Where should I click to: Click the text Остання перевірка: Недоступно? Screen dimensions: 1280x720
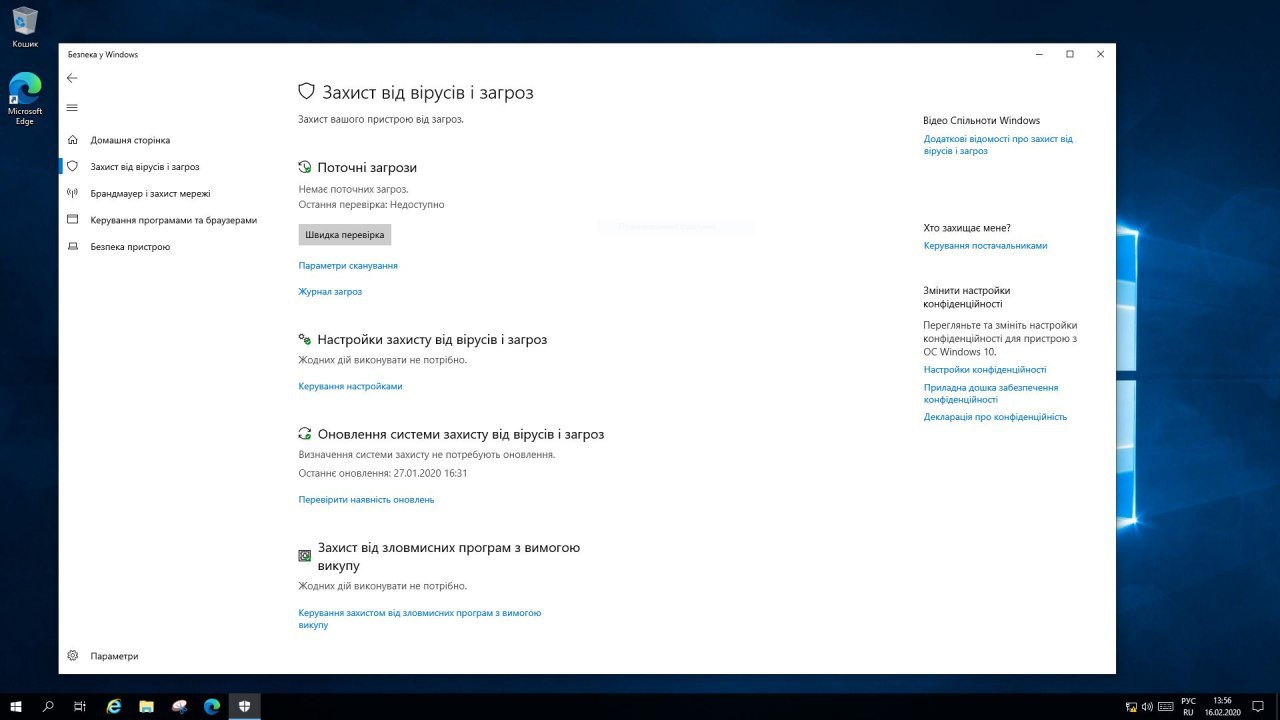point(371,205)
